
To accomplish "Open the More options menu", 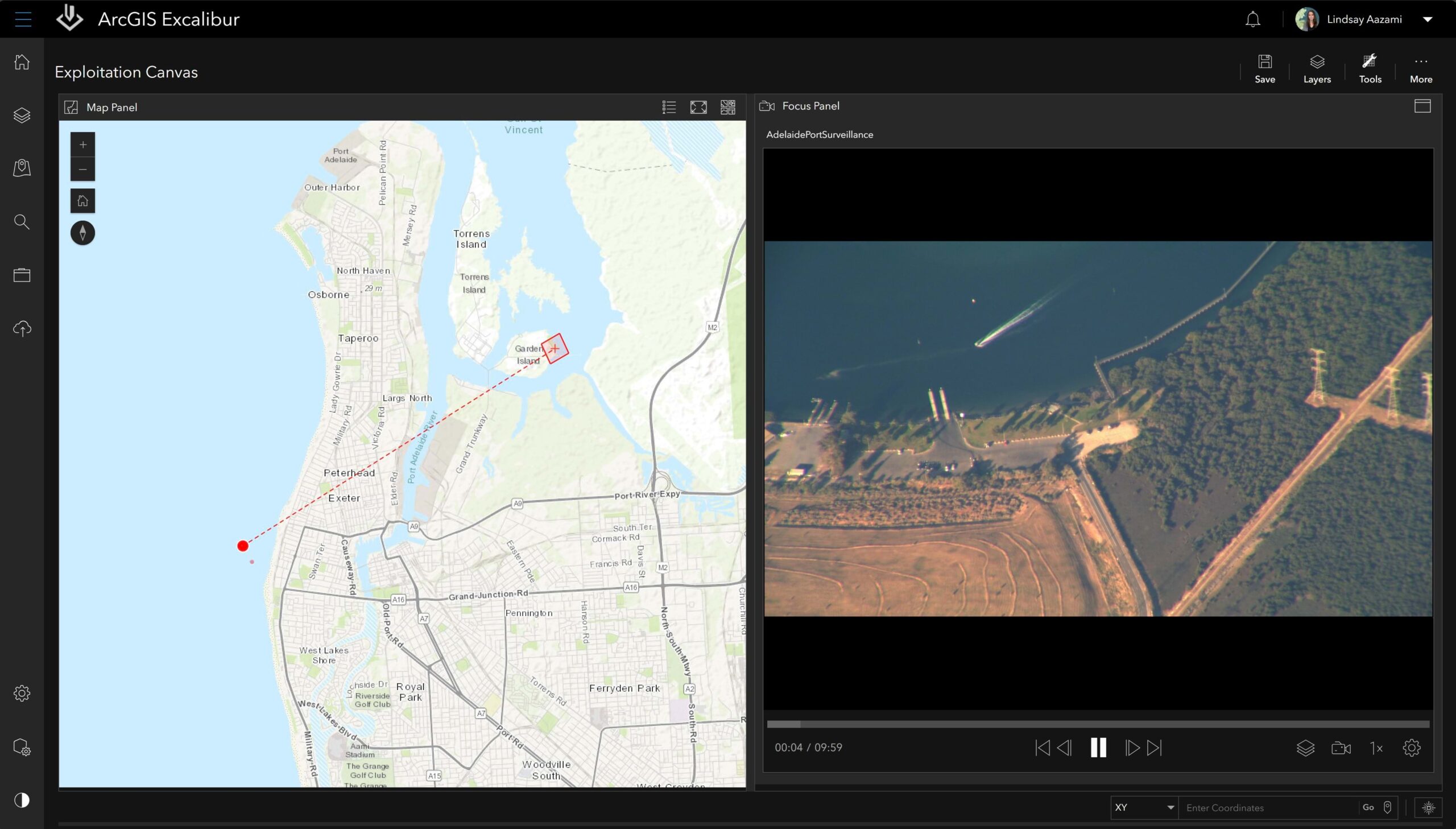I will point(1420,69).
